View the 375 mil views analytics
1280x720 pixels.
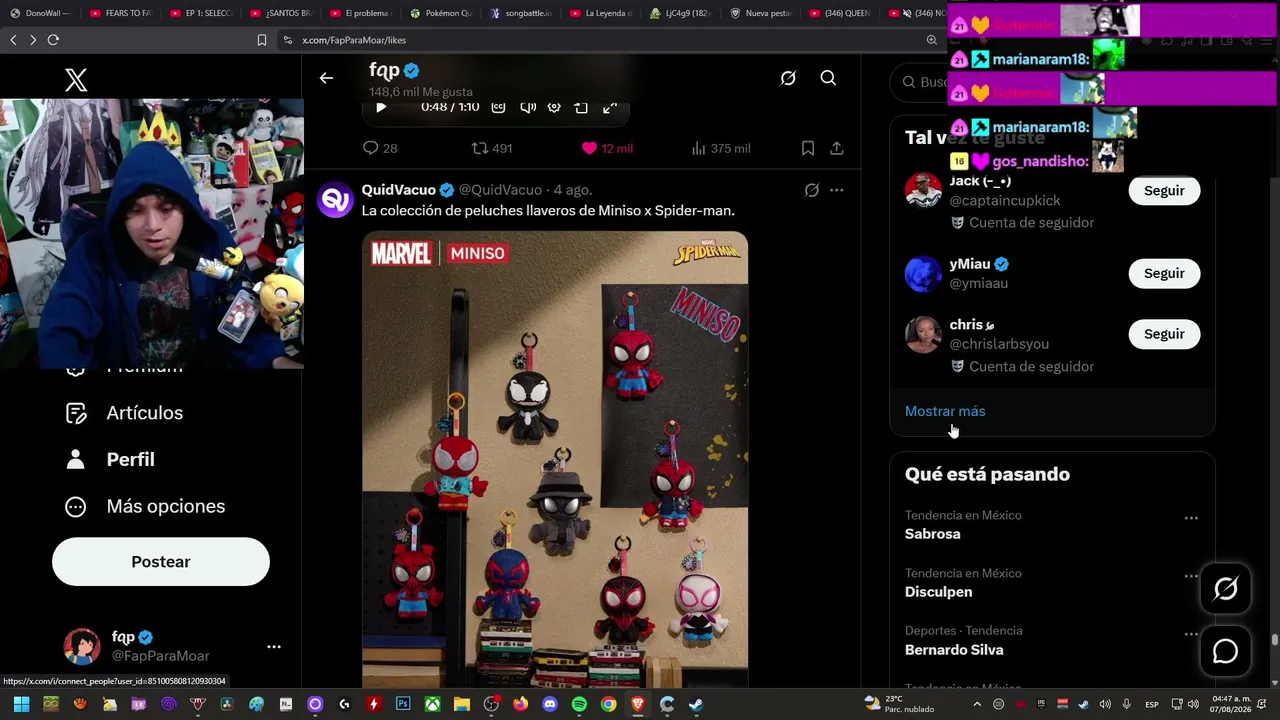pos(720,148)
